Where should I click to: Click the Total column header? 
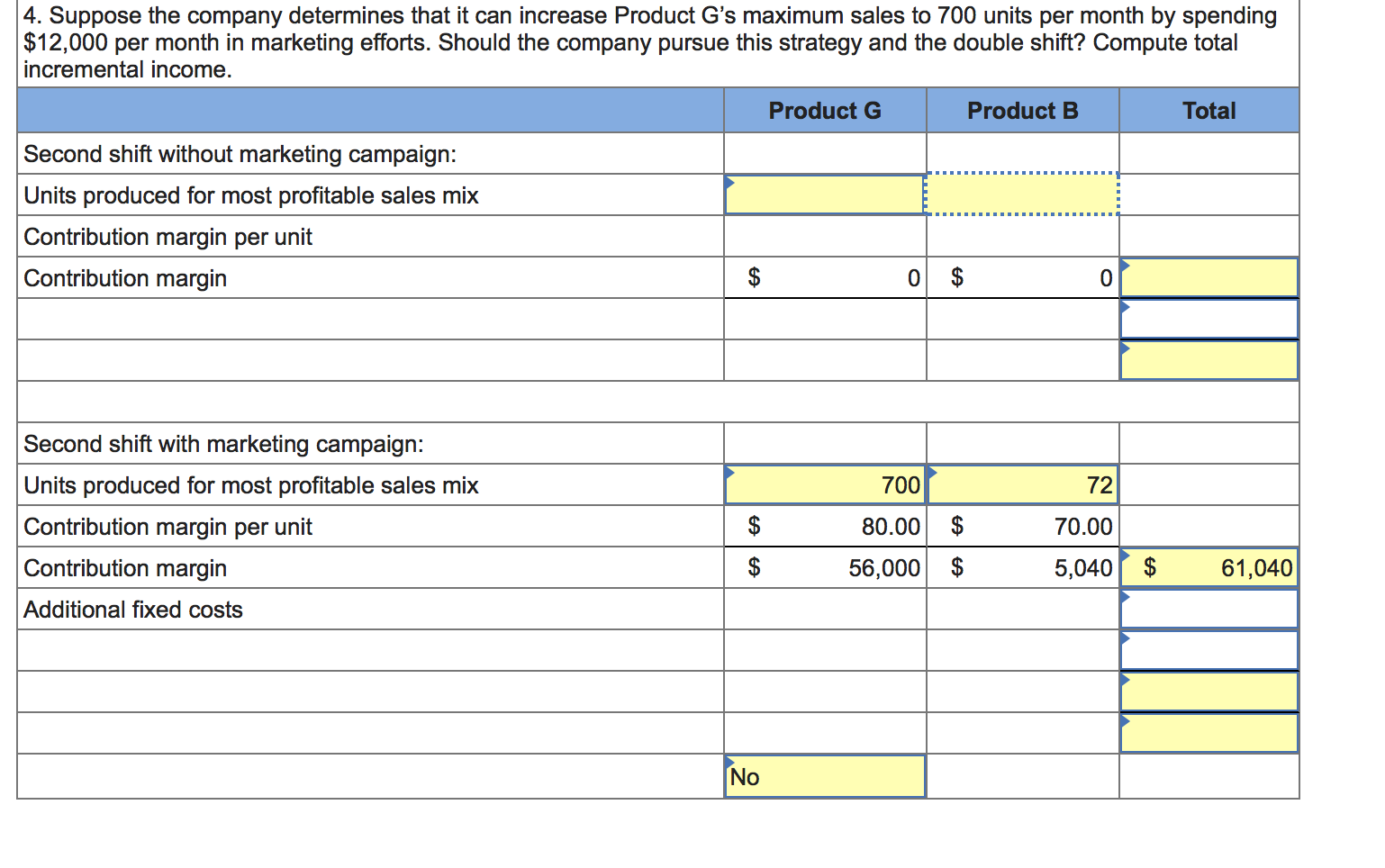click(x=1209, y=111)
